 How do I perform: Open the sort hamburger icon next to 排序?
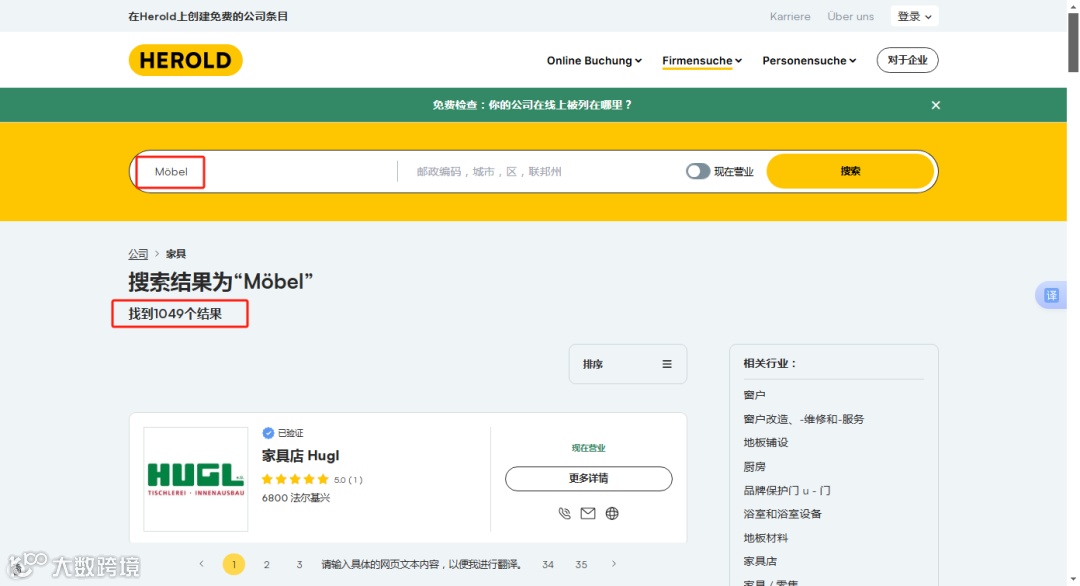click(x=667, y=364)
